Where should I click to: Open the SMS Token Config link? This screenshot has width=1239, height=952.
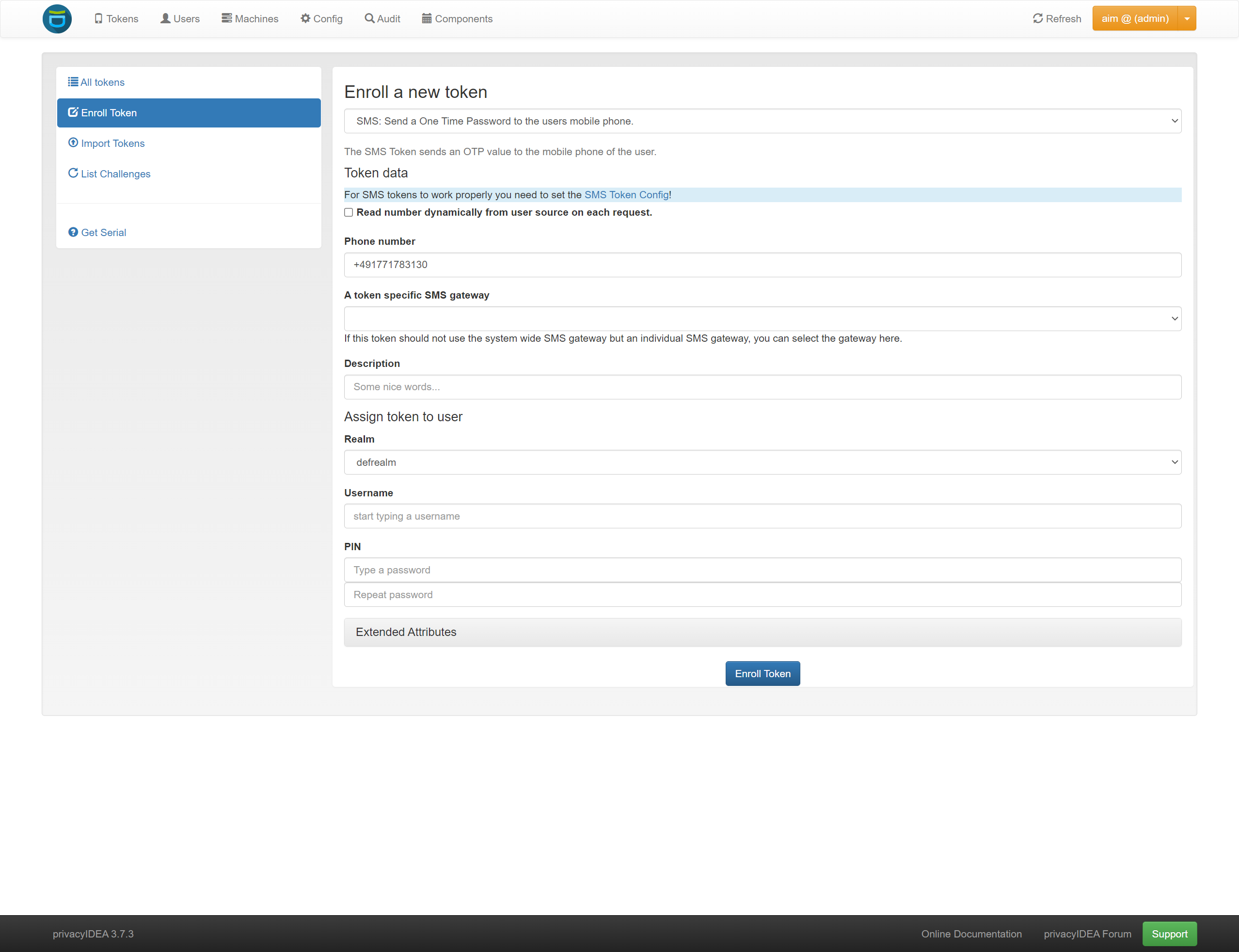626,195
